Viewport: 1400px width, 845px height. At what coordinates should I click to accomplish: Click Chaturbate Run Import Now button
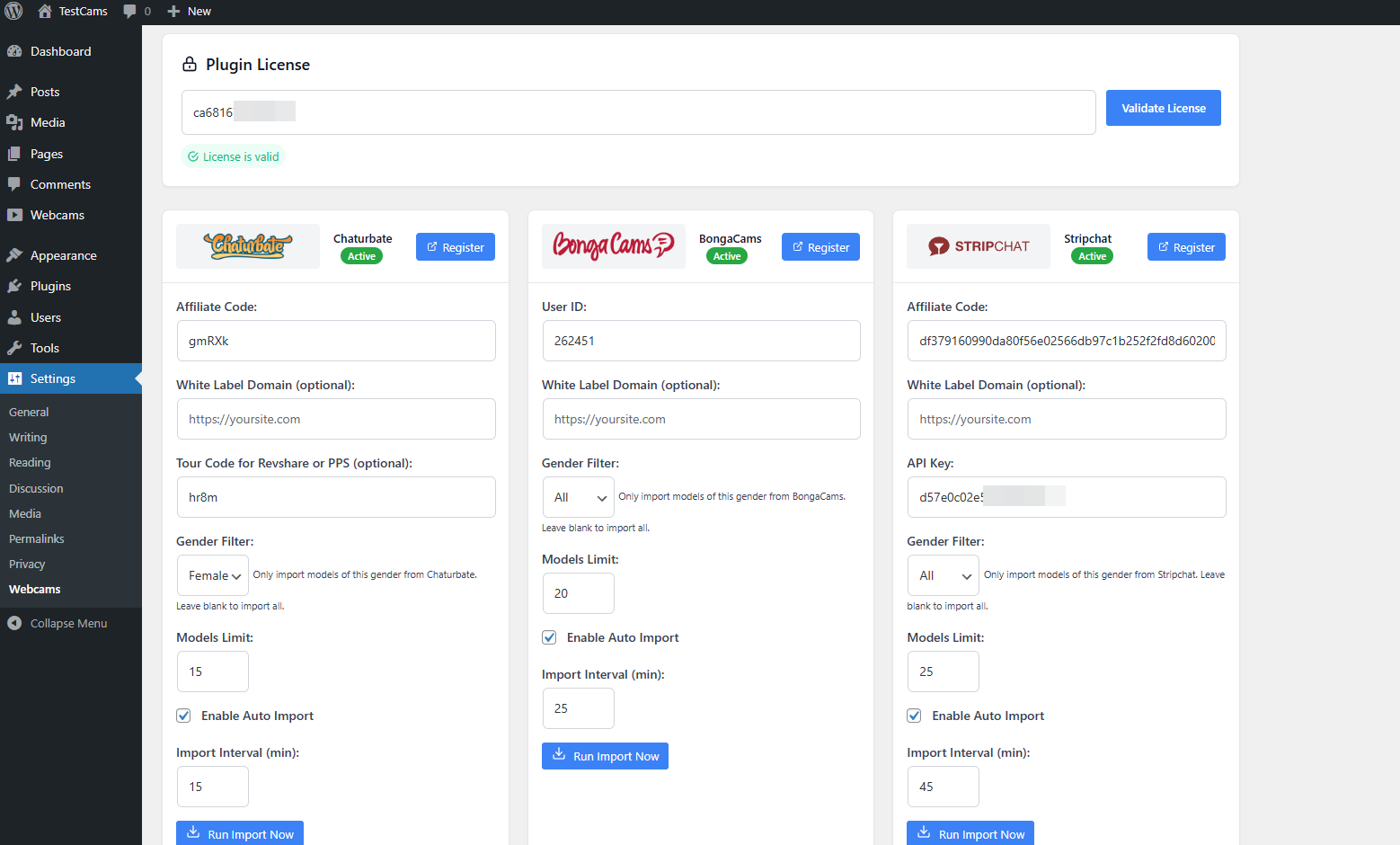(x=240, y=833)
